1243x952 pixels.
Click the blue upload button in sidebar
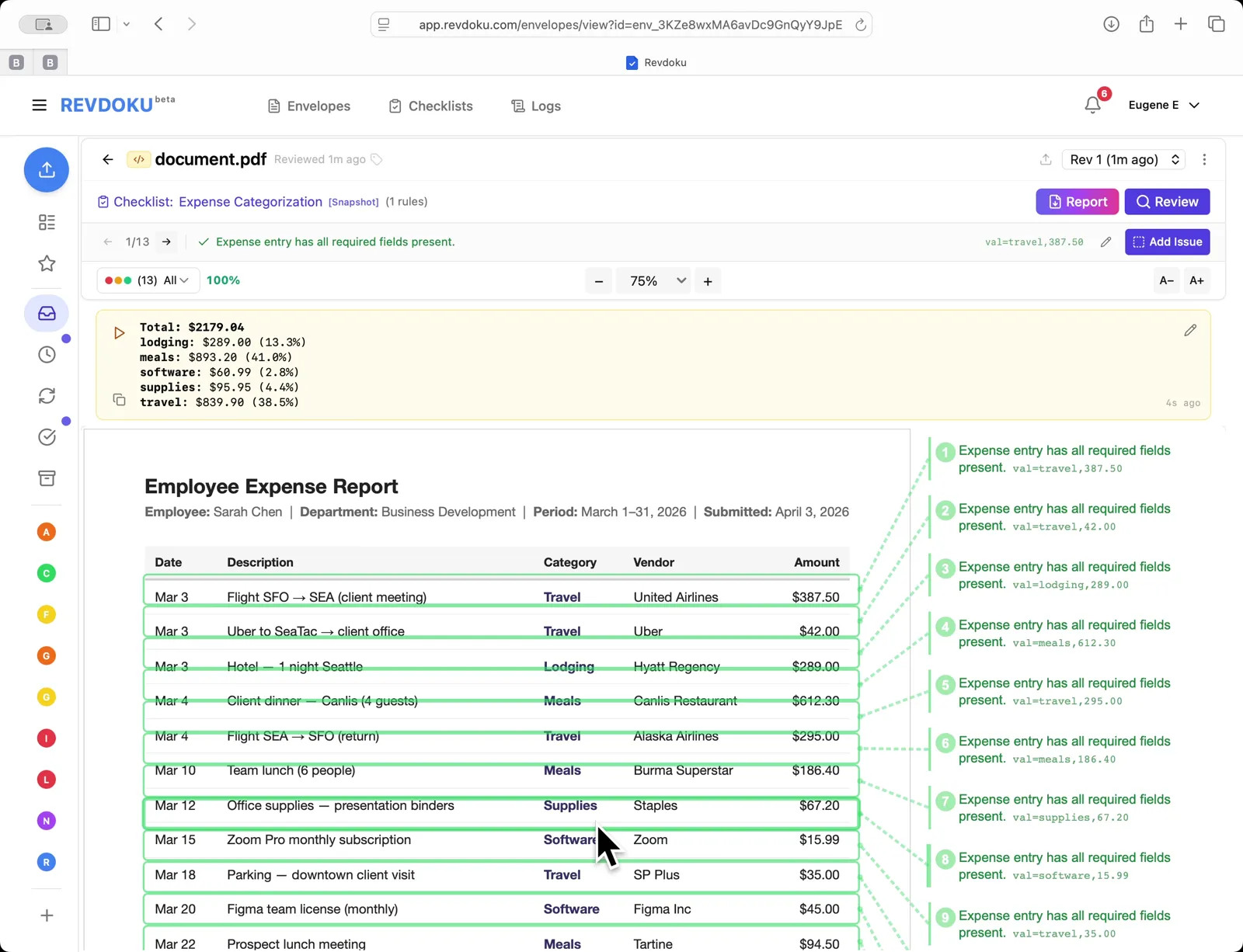(x=47, y=169)
